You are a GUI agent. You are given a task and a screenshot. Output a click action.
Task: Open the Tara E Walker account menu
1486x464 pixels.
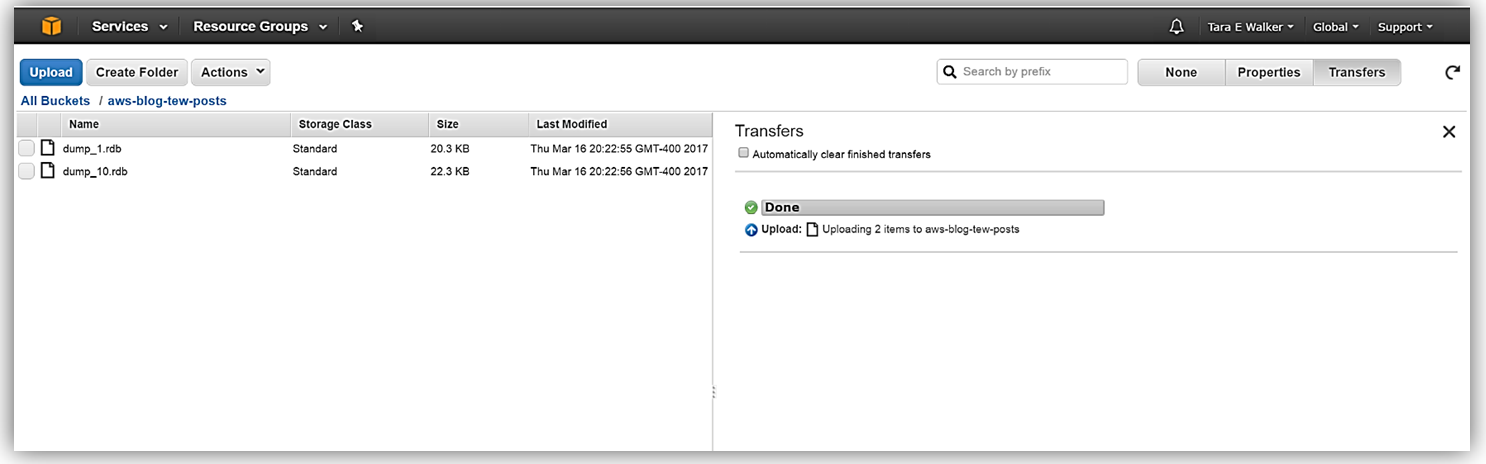pos(1250,27)
